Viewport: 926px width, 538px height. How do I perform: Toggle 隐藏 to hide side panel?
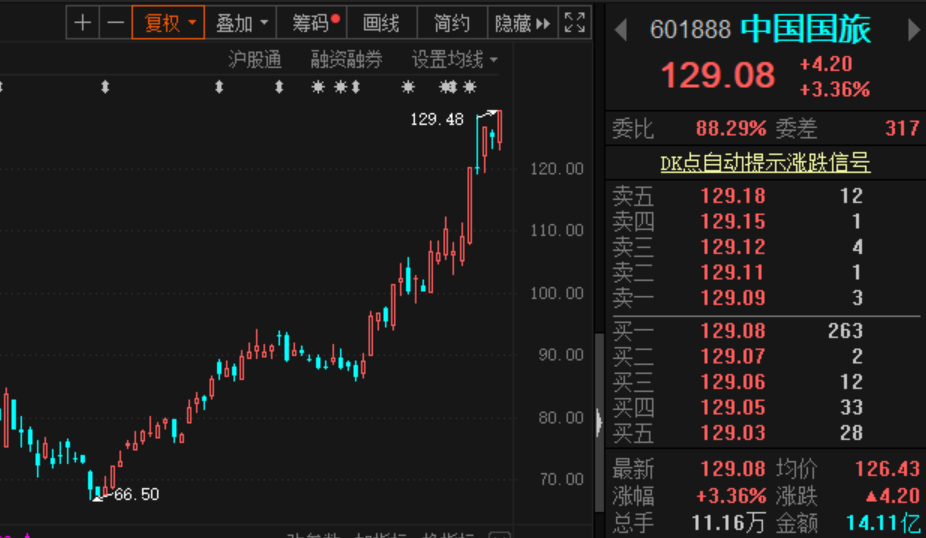click(522, 22)
